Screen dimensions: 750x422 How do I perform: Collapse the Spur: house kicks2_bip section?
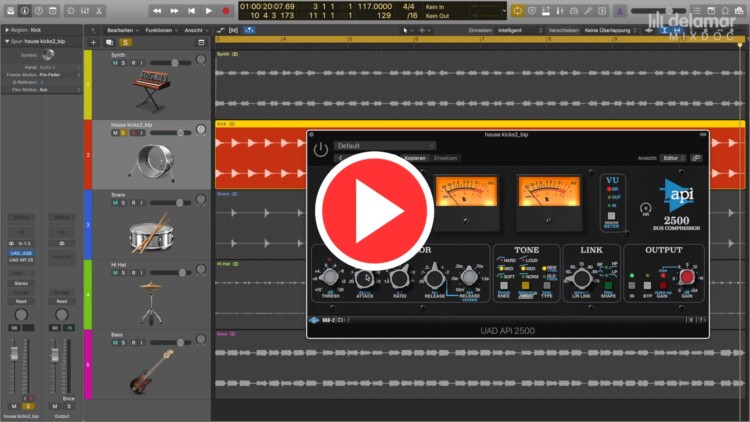7,42
